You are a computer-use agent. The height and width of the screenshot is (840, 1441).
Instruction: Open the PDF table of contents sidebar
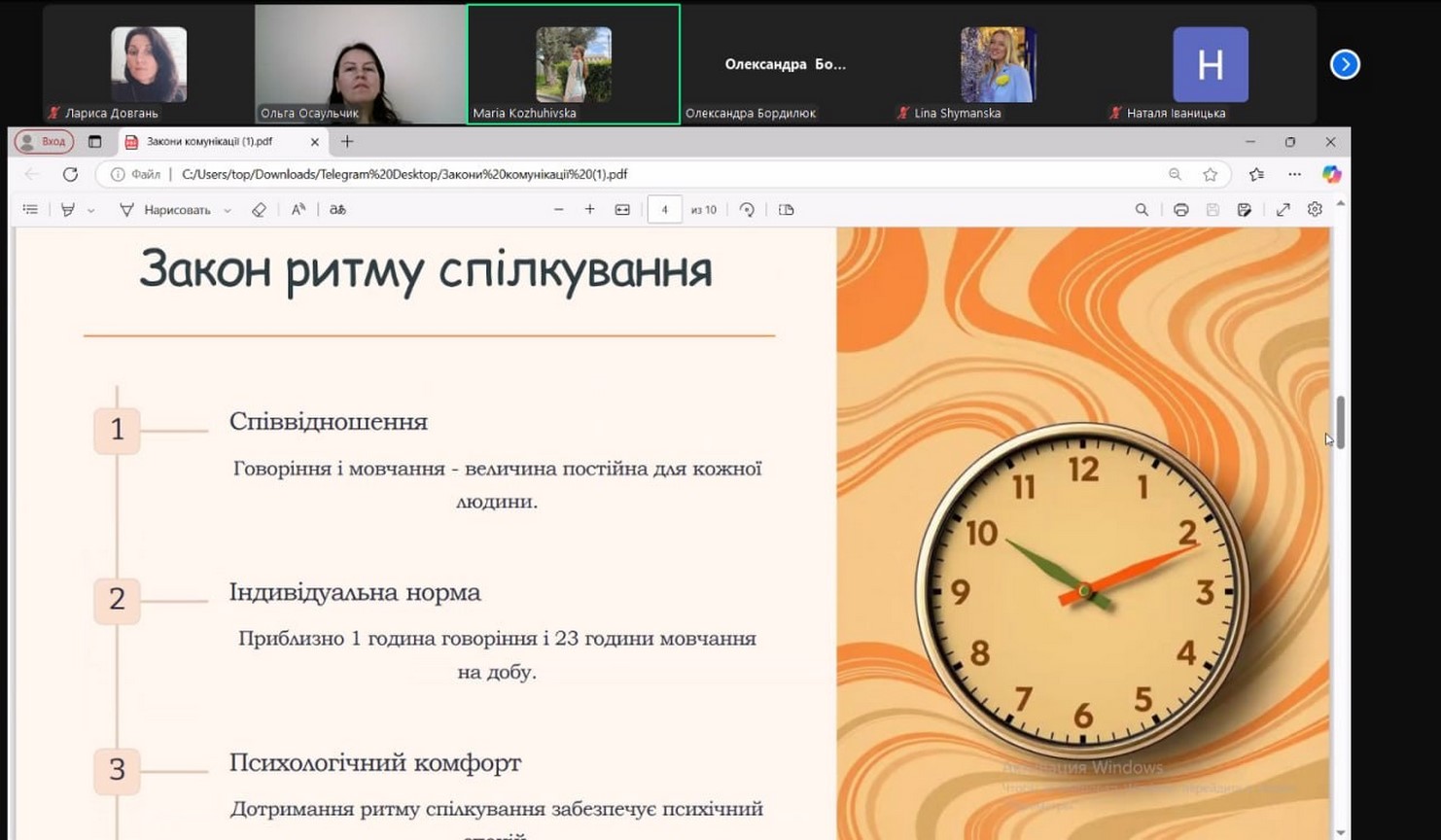point(30,210)
